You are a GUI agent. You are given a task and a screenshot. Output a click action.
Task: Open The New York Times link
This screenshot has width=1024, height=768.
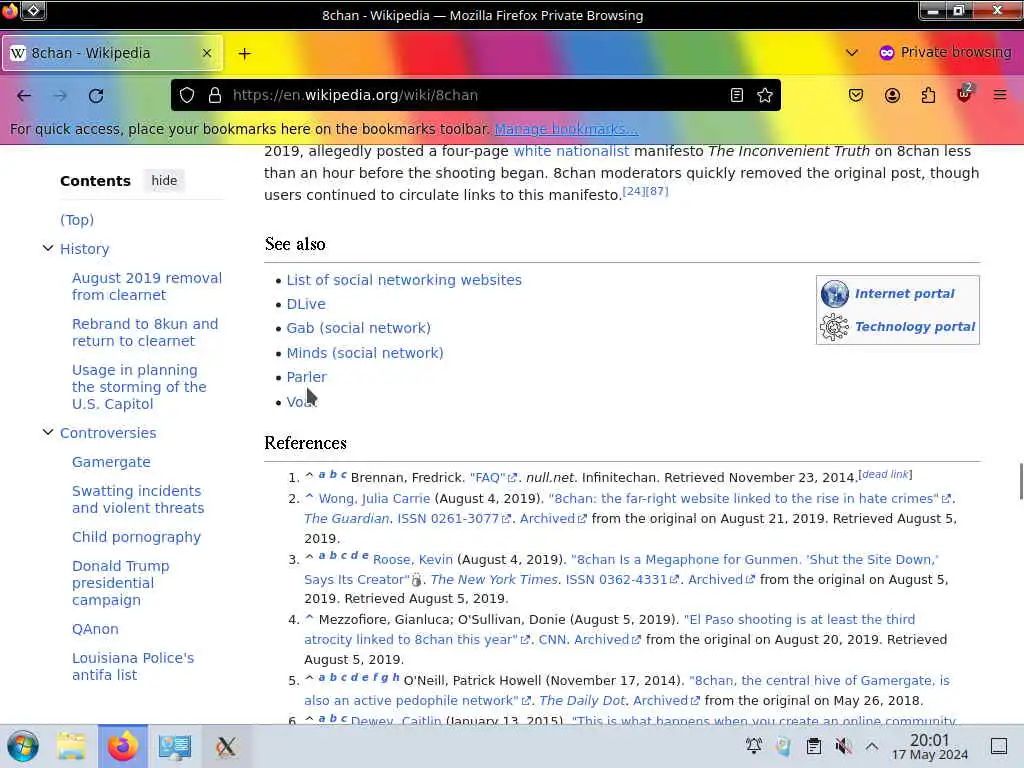pyautogui.click(x=494, y=579)
